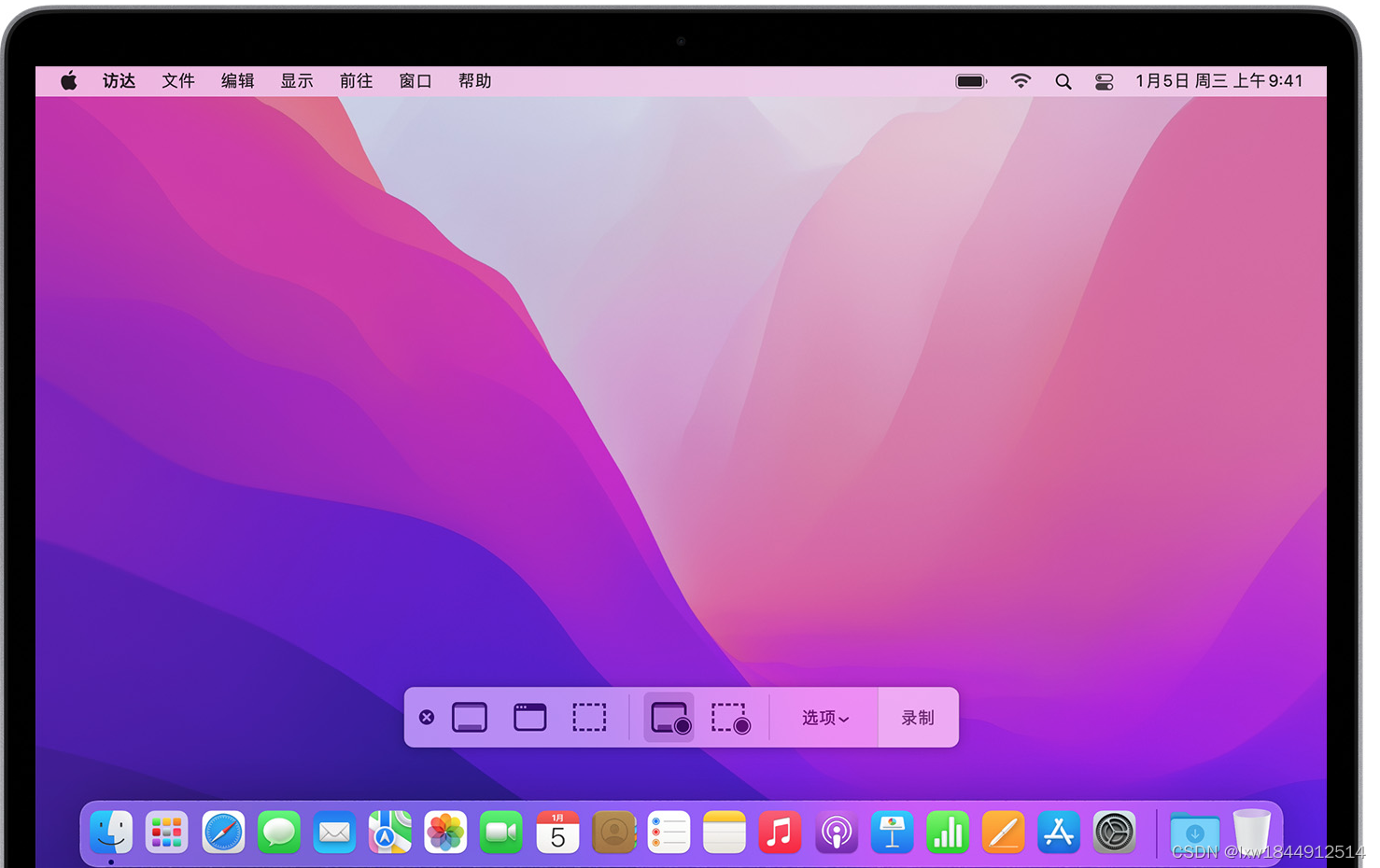This screenshot has width=1380, height=868.
Task: Open System Preferences from the Dock
Action: click(x=1115, y=832)
